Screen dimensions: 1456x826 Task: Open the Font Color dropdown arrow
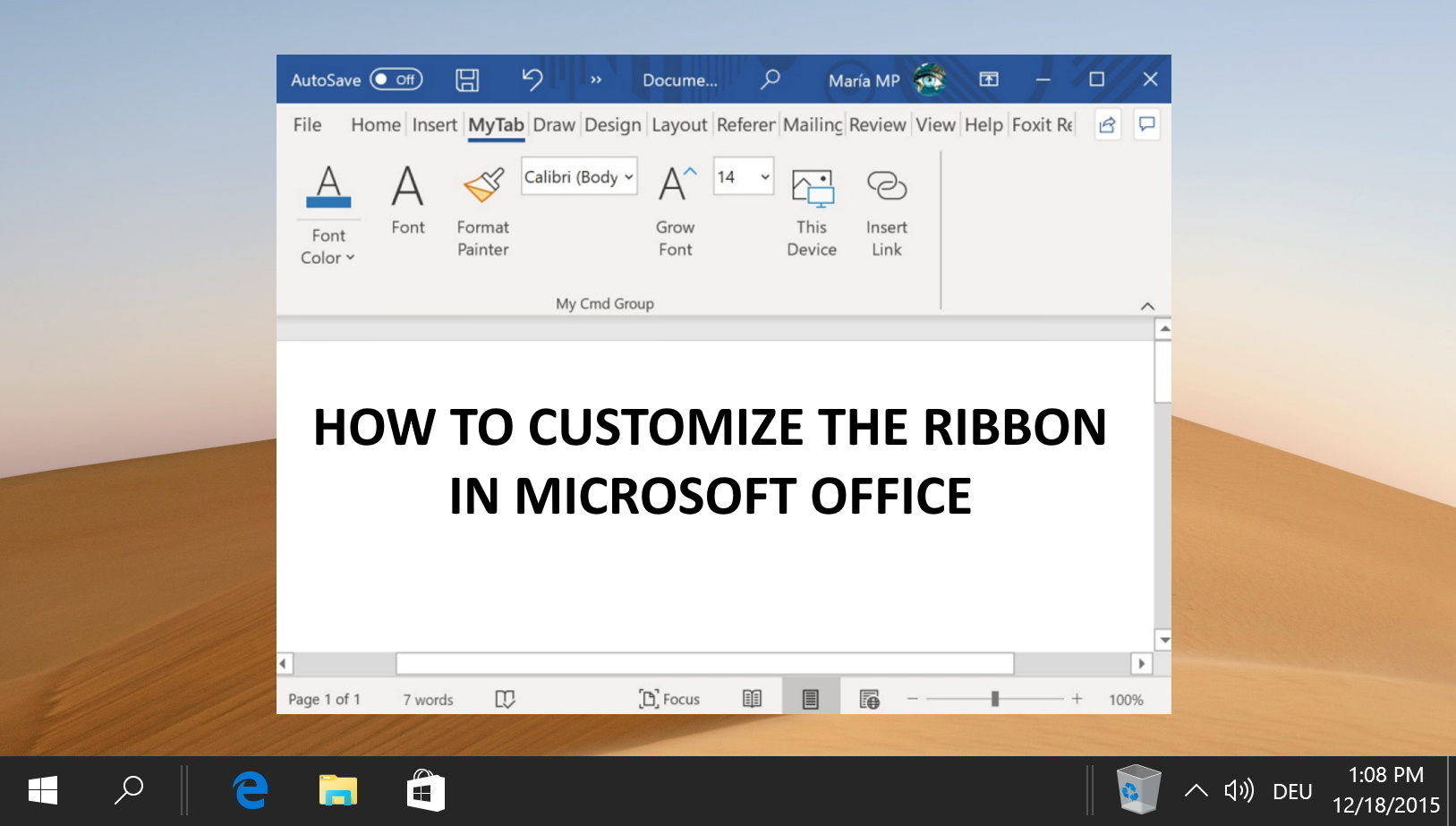tap(348, 258)
